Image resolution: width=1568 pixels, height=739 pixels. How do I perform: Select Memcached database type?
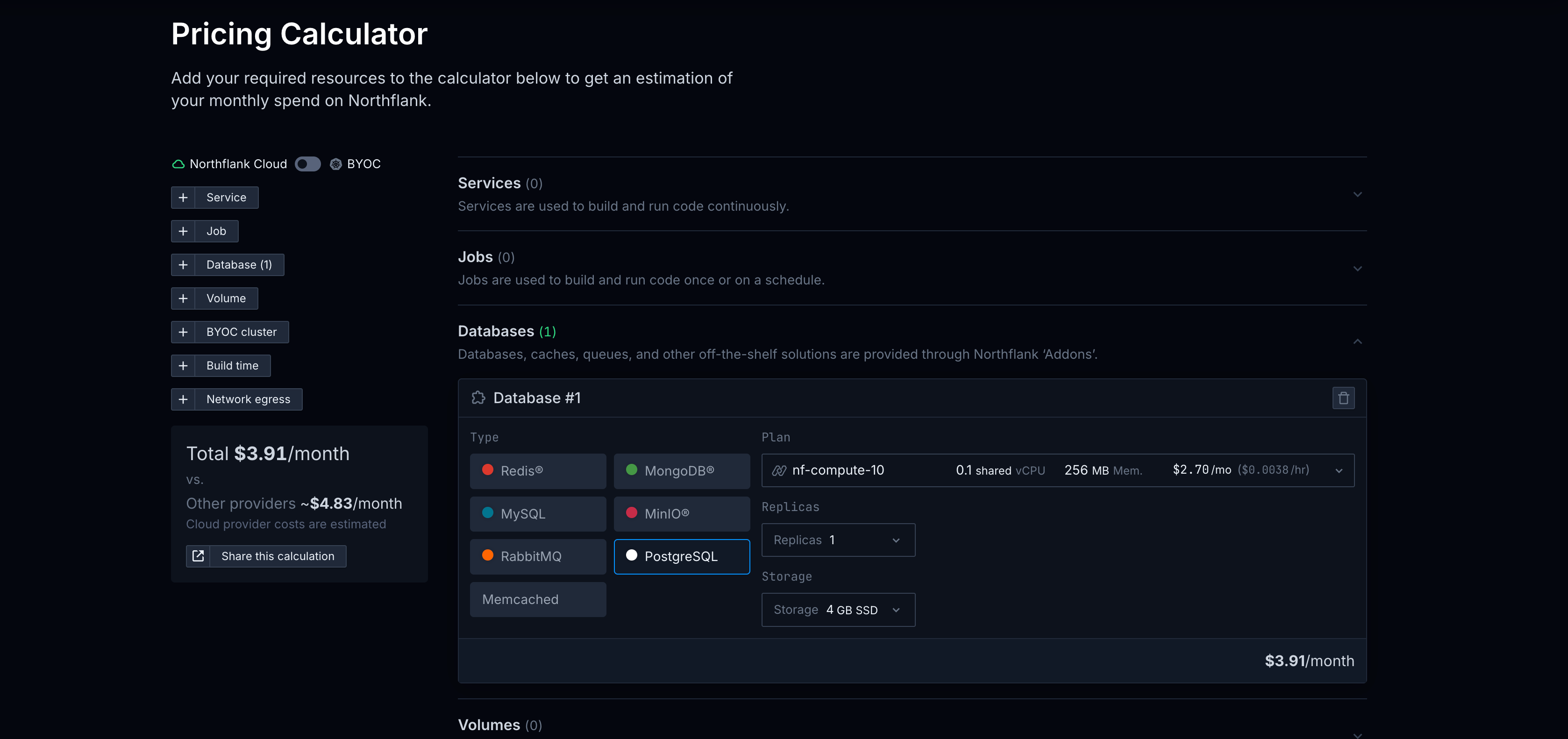[537, 599]
